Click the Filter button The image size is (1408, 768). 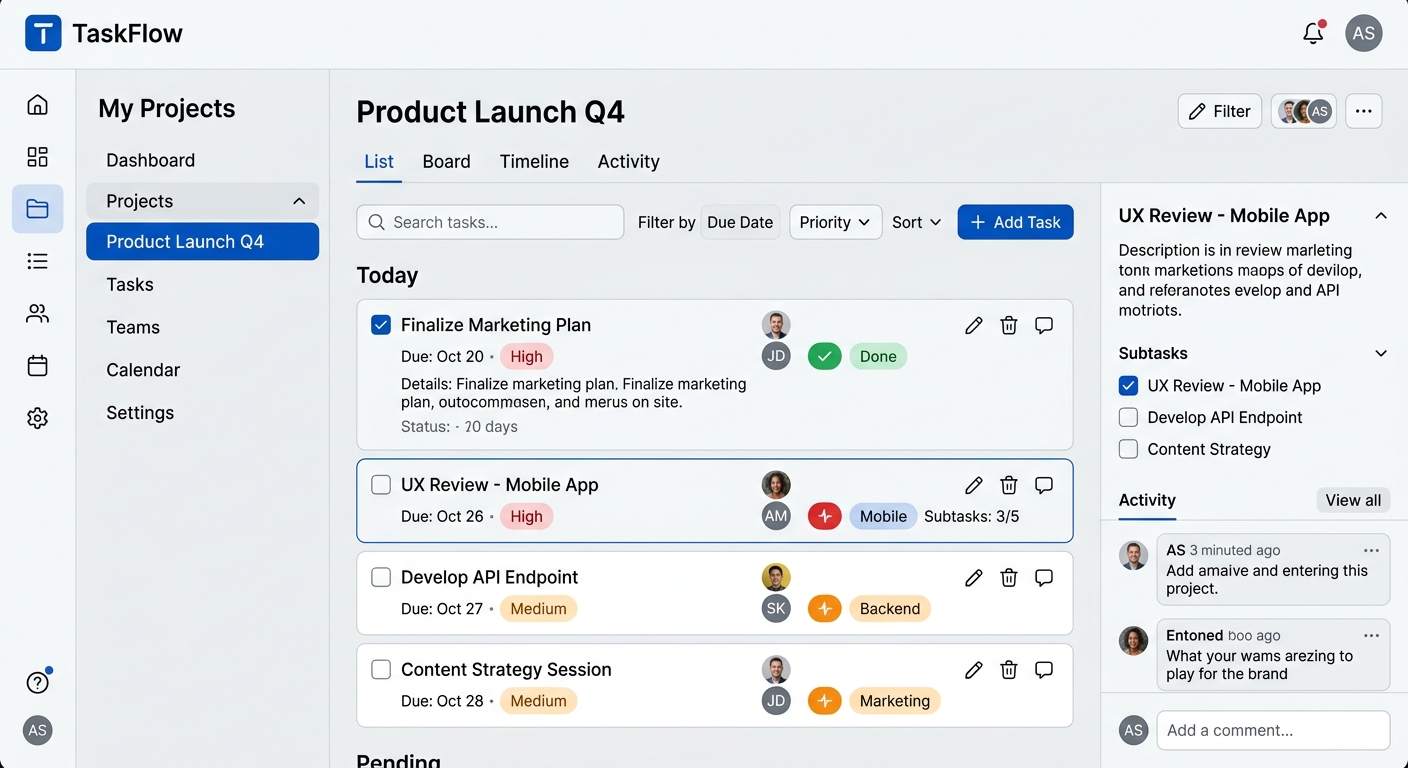pos(1219,111)
